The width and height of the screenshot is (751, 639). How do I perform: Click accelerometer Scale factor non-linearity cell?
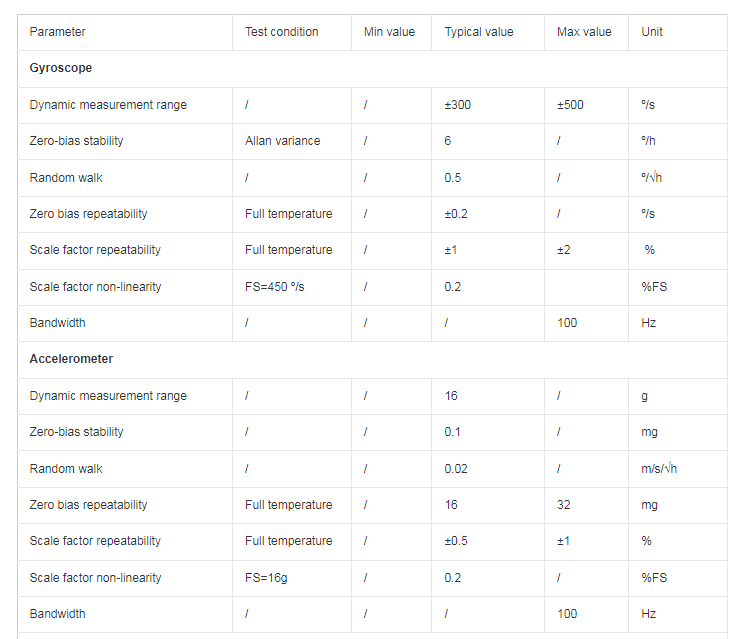[125, 578]
